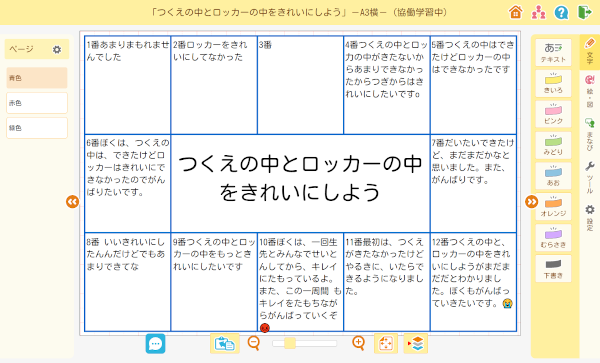Open the help question mark icon
Screen dimensions: 600x363
(x=561, y=13)
